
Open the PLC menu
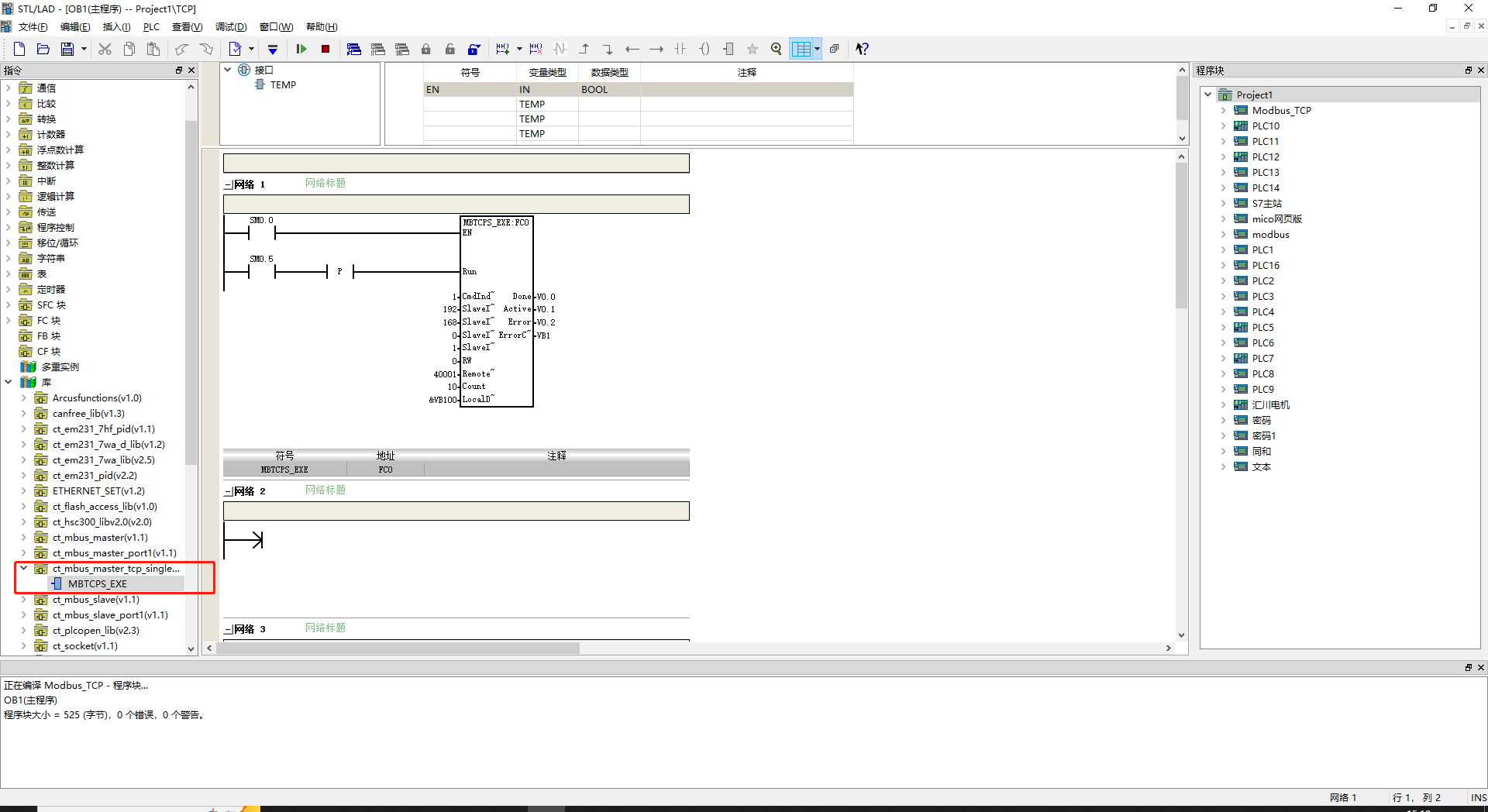(x=151, y=27)
